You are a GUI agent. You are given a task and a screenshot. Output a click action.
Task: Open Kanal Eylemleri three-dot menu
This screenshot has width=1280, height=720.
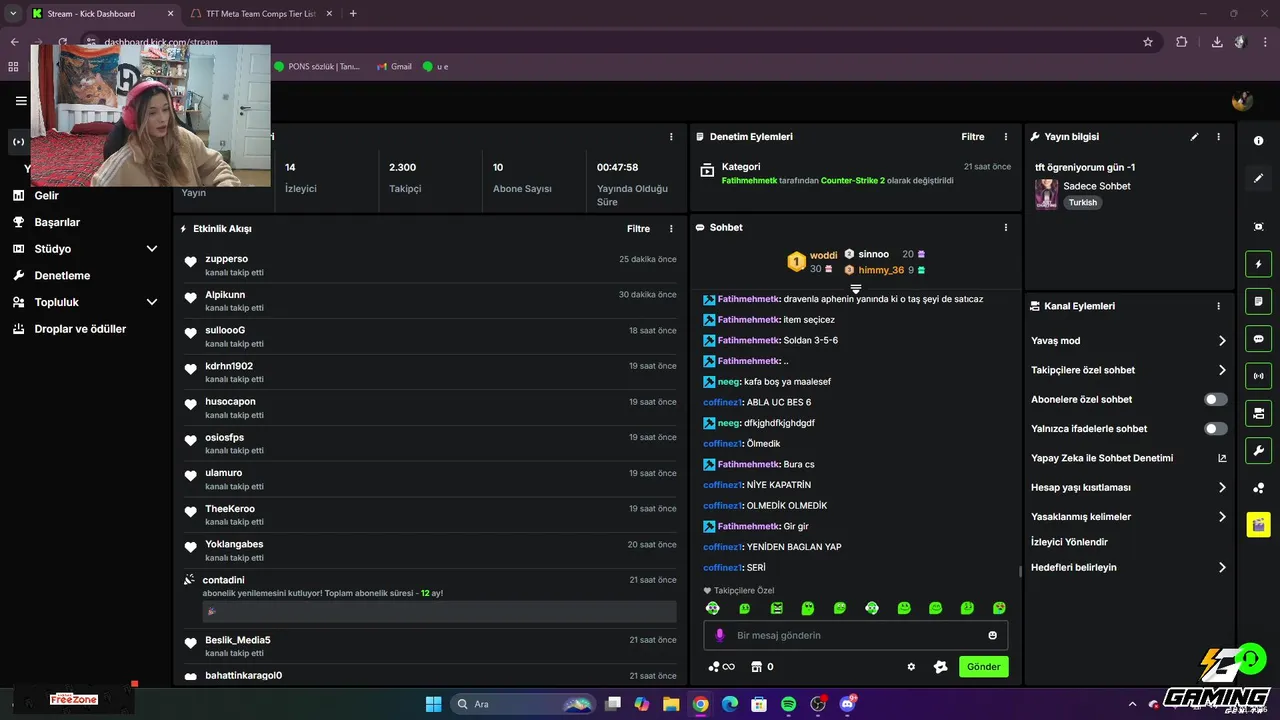pos(1218,306)
